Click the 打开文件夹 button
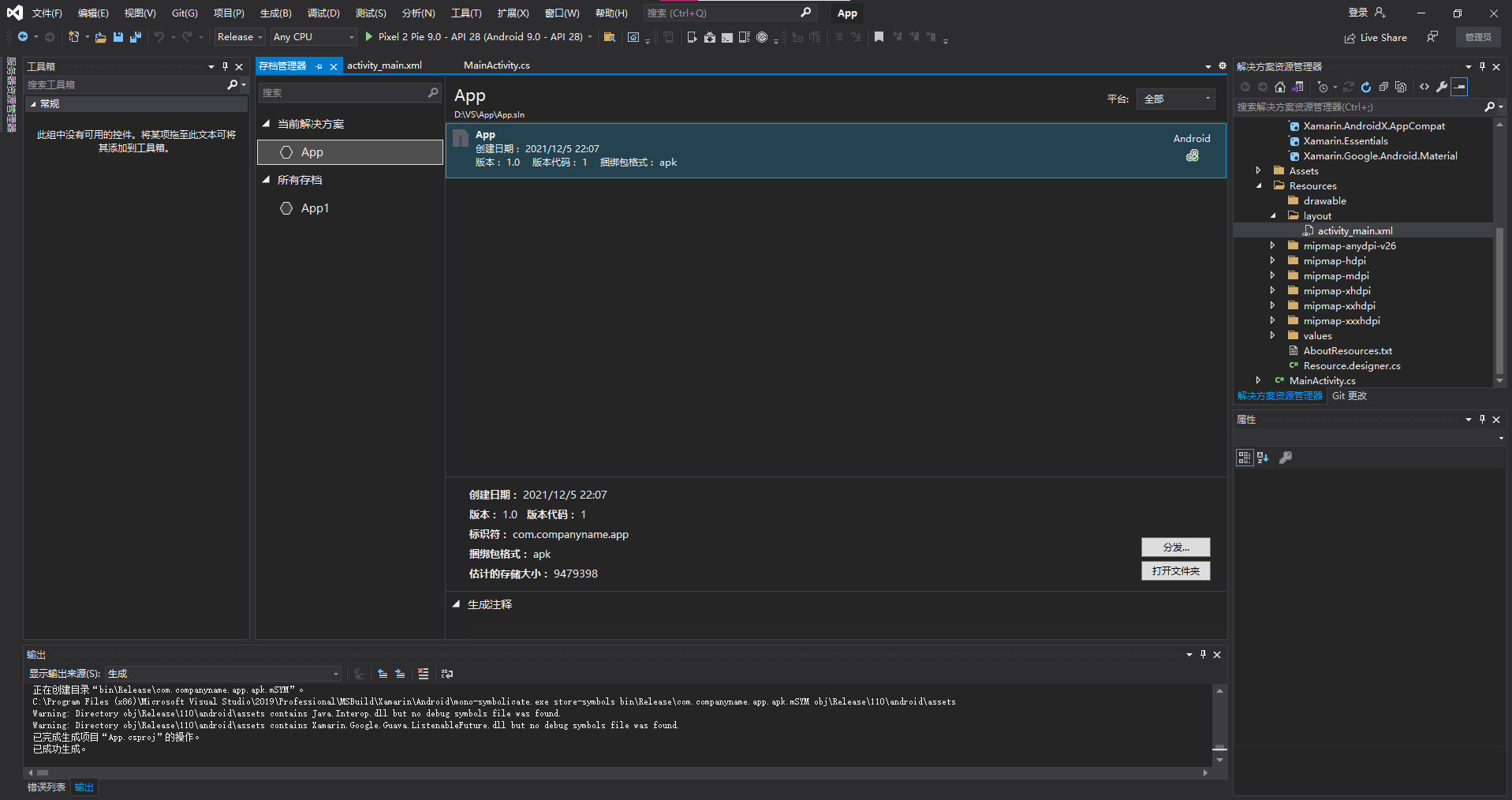Screen dimensions: 1512x800 1175,570
